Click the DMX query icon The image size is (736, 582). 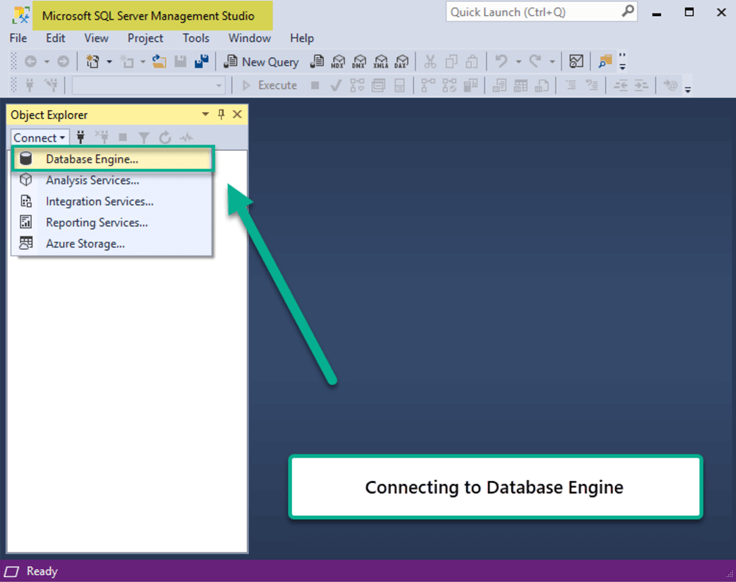(359, 61)
